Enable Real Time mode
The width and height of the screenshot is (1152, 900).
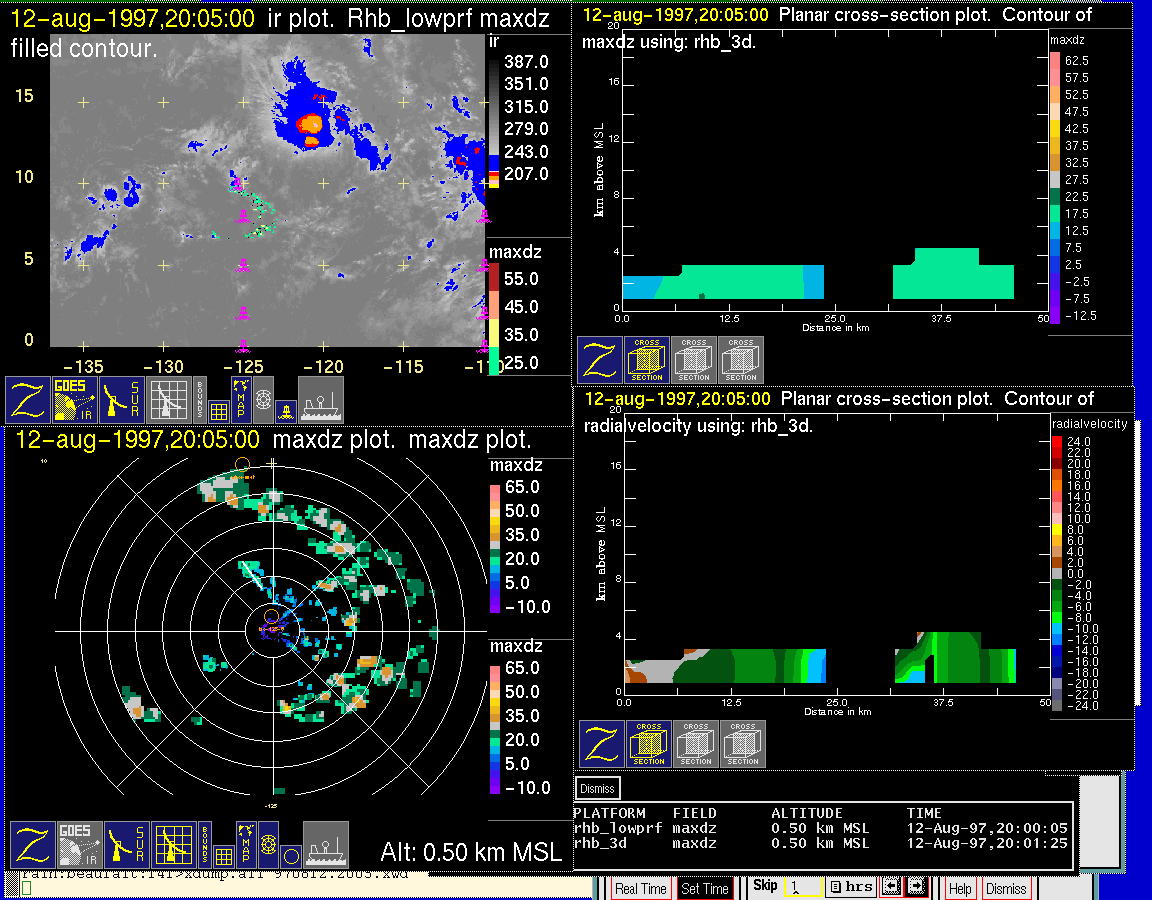(640, 888)
